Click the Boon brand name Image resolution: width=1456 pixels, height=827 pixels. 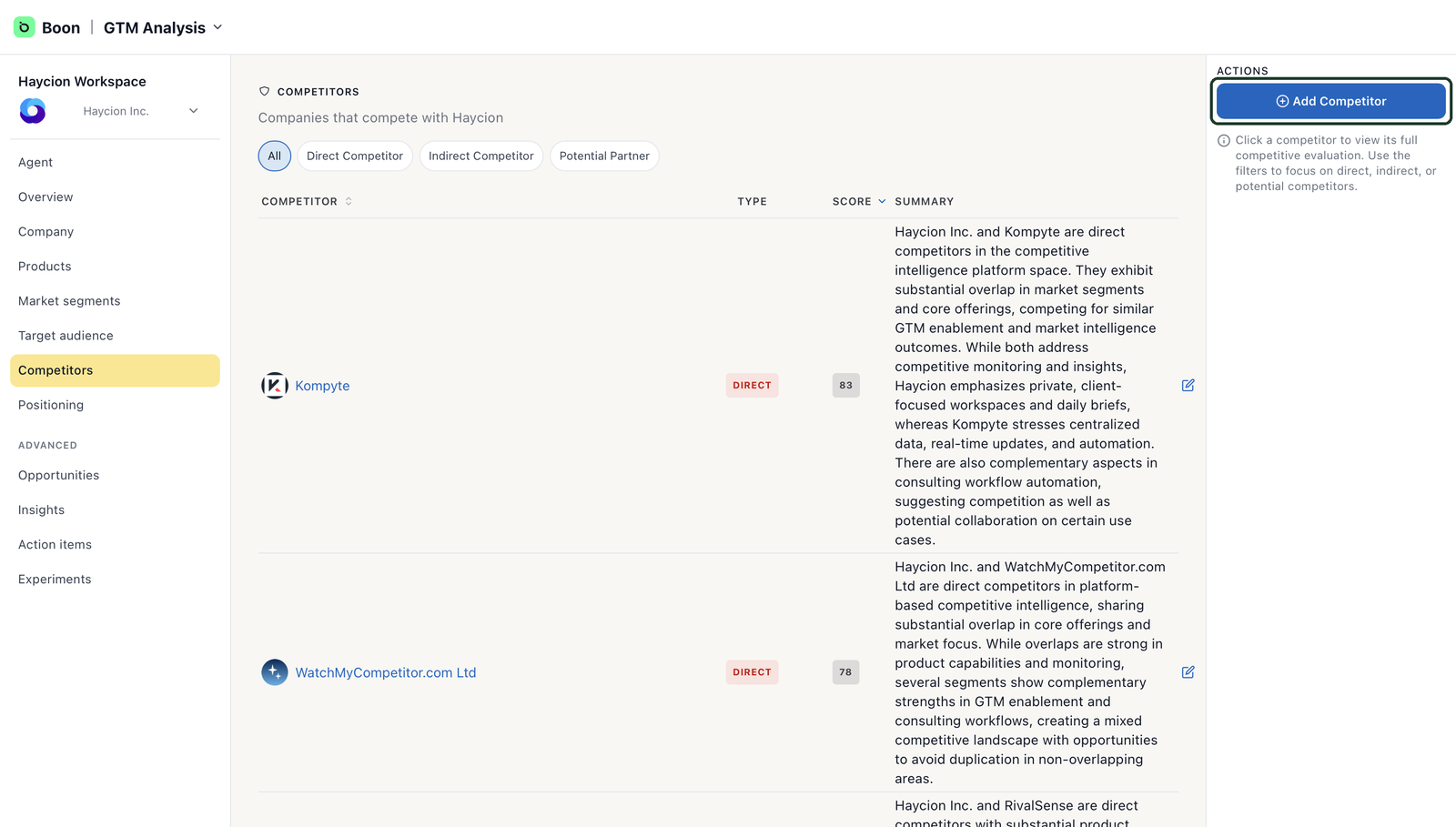tap(61, 27)
